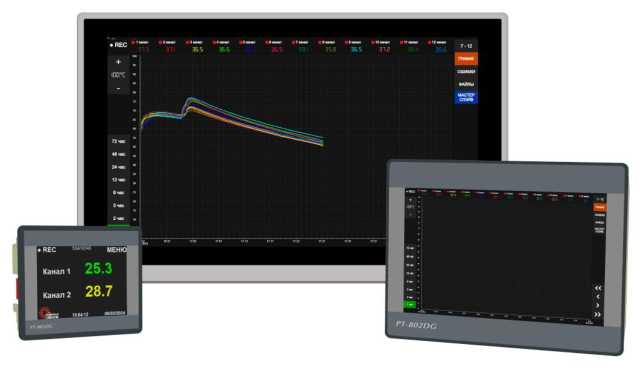Open МЕНЮ on the small device
638x367 pixels.
[x=116, y=249]
